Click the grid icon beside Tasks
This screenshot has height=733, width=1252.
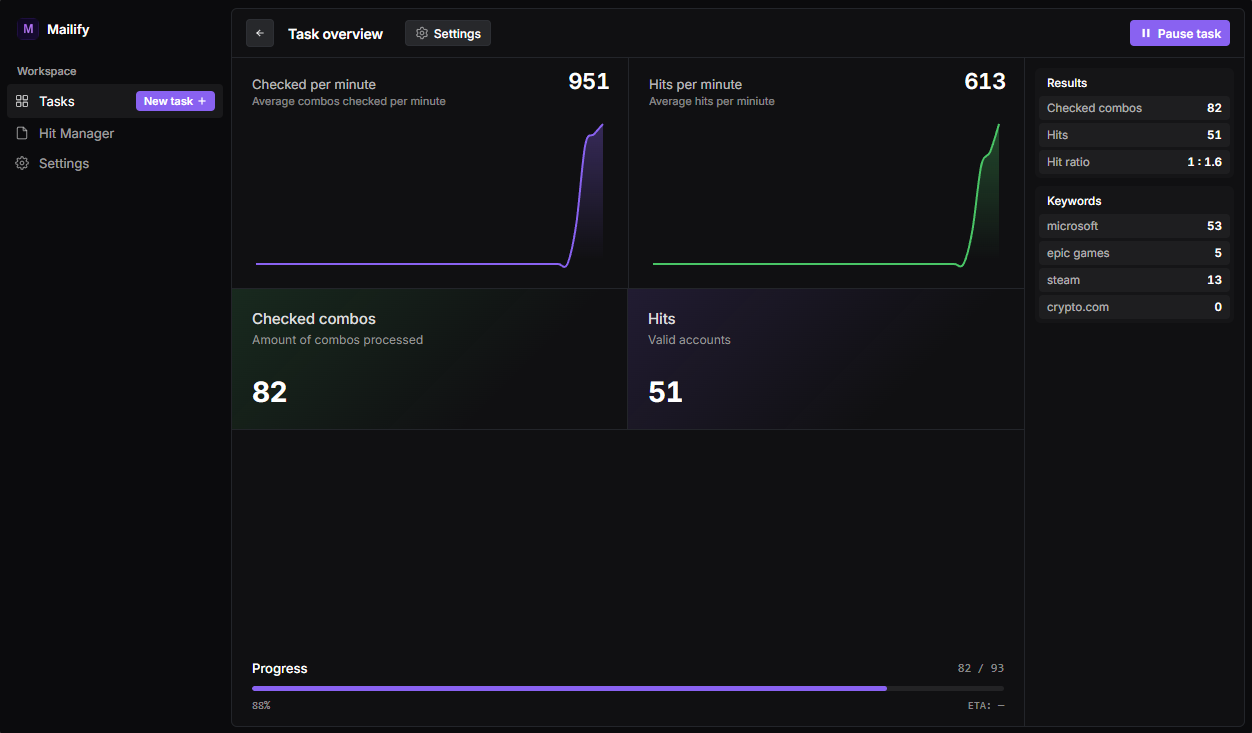[x=22, y=101]
